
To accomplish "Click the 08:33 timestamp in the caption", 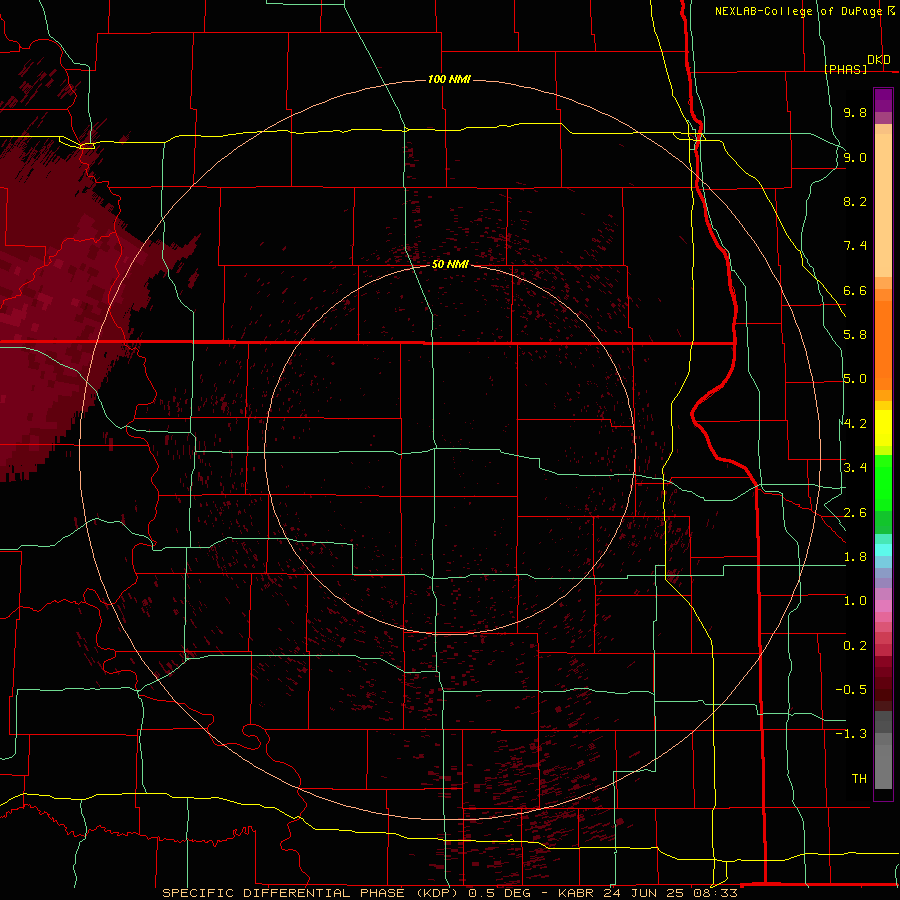I will pyautogui.click(x=717, y=893).
